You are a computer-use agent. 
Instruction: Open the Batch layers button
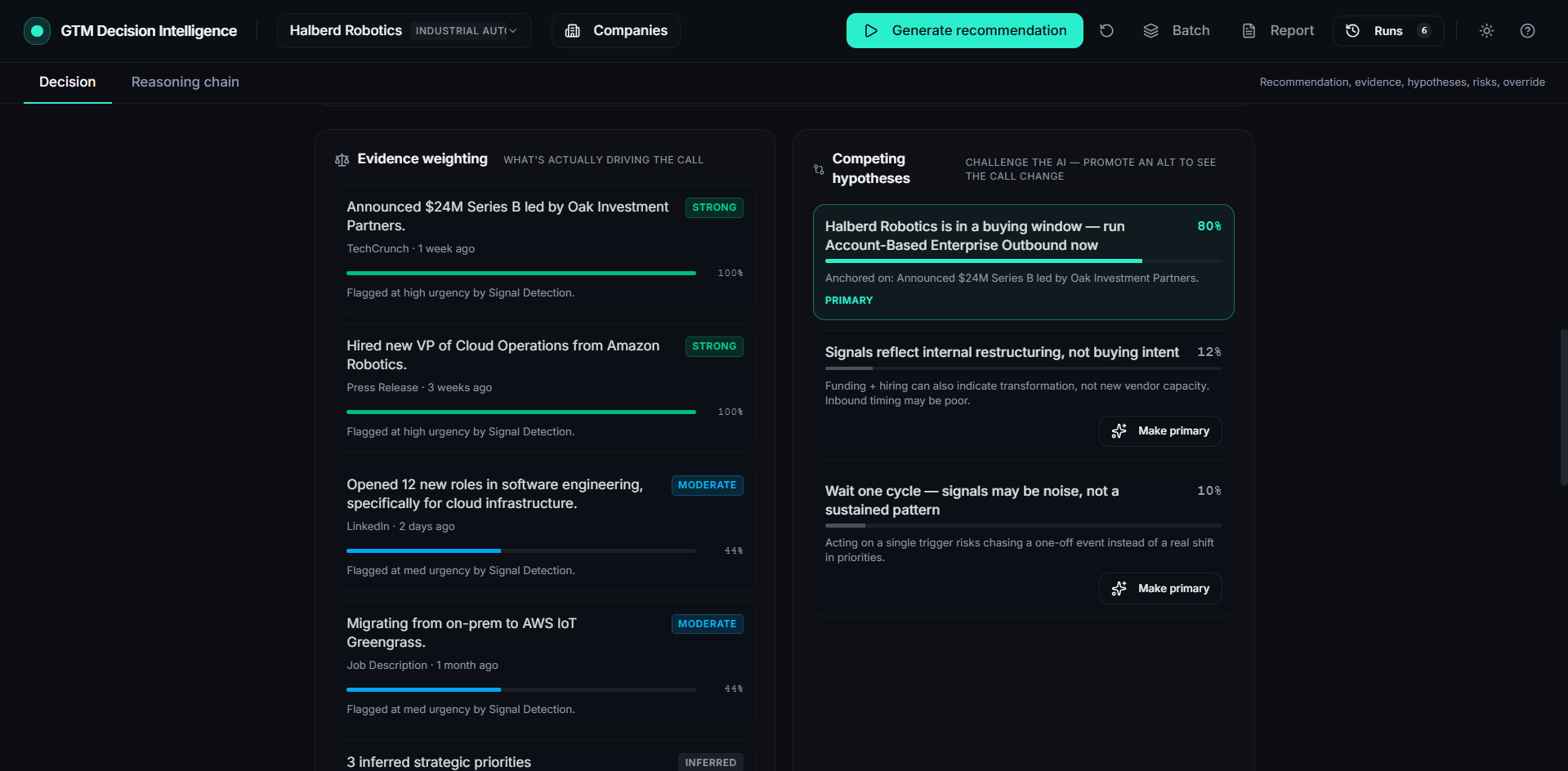[1177, 31]
